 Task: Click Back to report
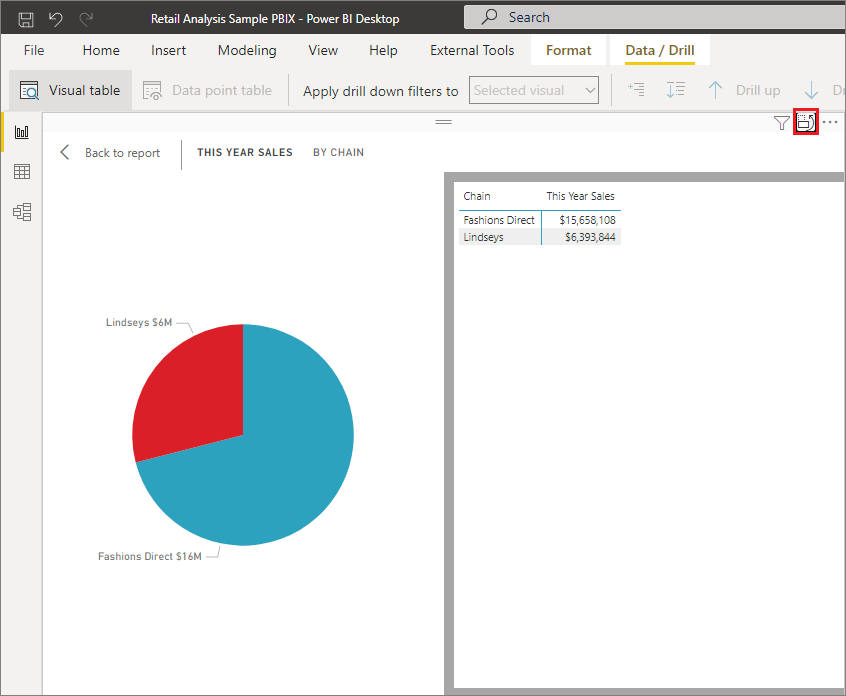pyautogui.click(x=122, y=152)
